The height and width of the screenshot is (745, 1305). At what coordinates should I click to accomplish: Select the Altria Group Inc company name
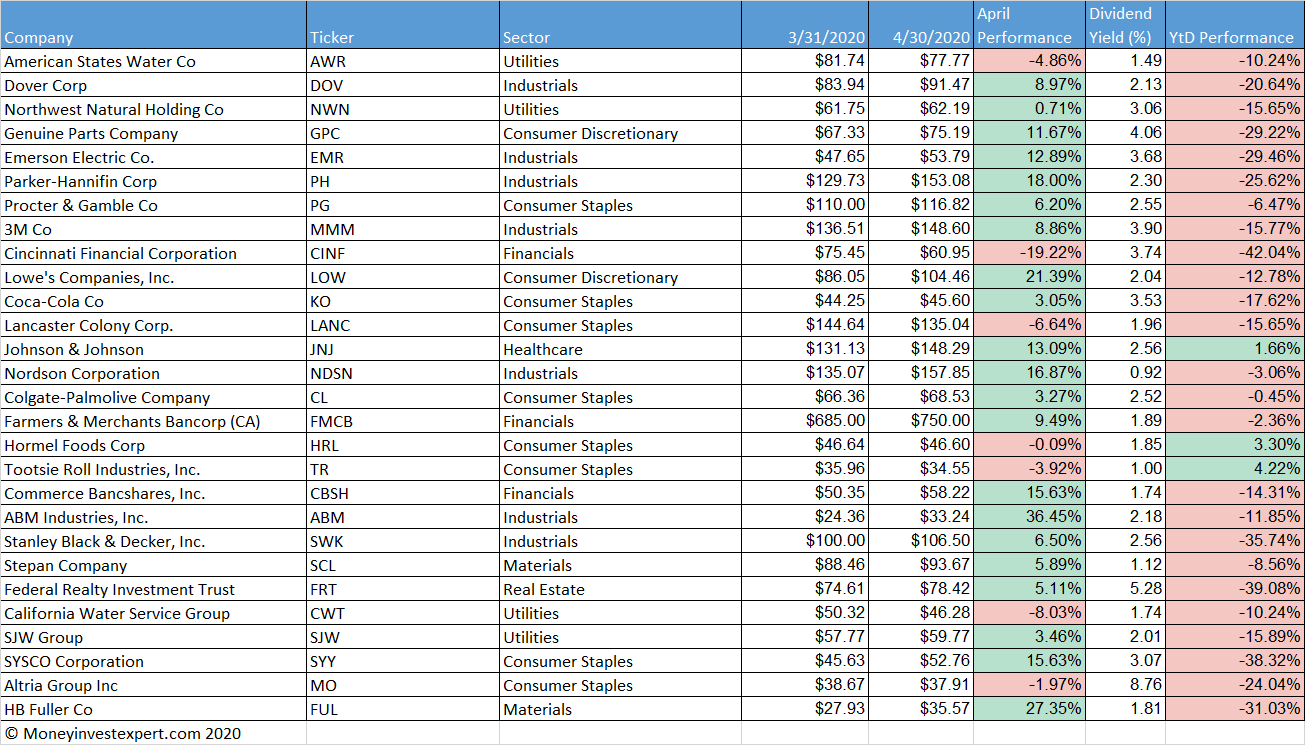[57, 685]
